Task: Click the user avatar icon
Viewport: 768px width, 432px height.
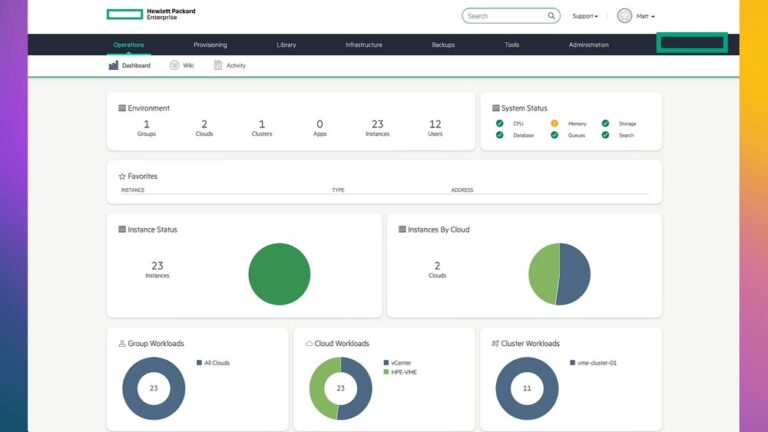Action: point(625,16)
